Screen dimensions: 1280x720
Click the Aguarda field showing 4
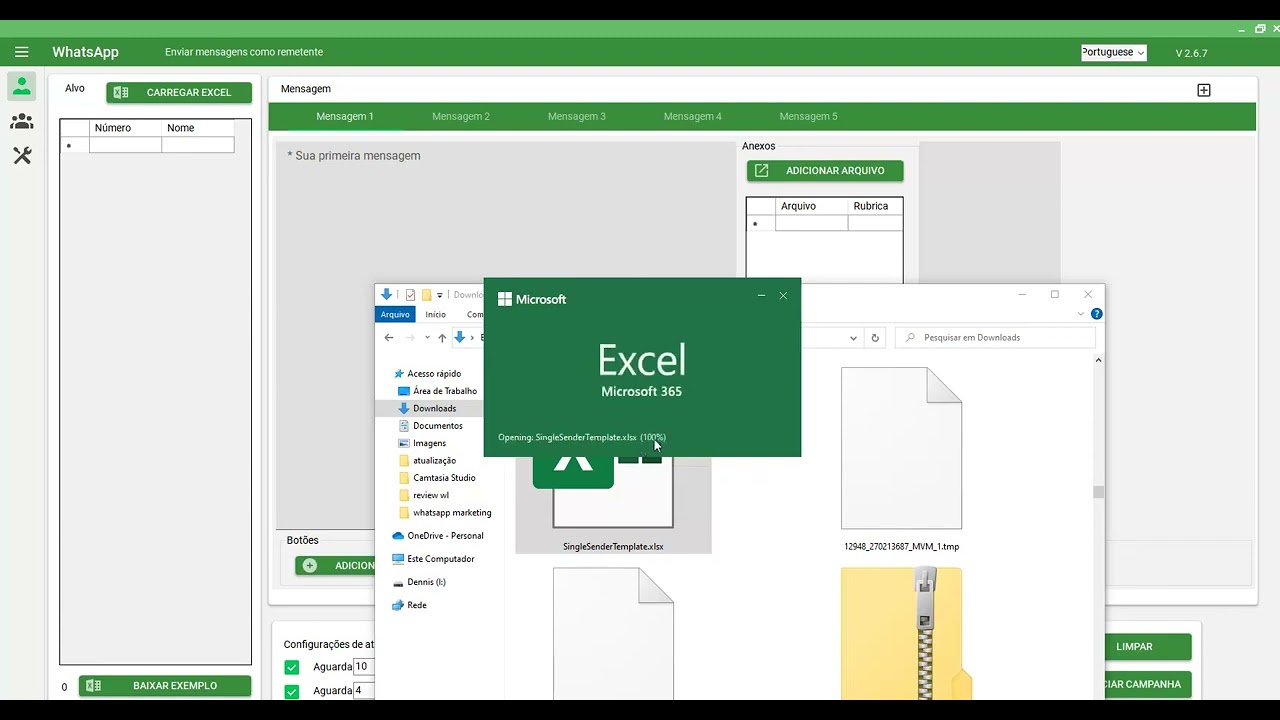(x=364, y=690)
